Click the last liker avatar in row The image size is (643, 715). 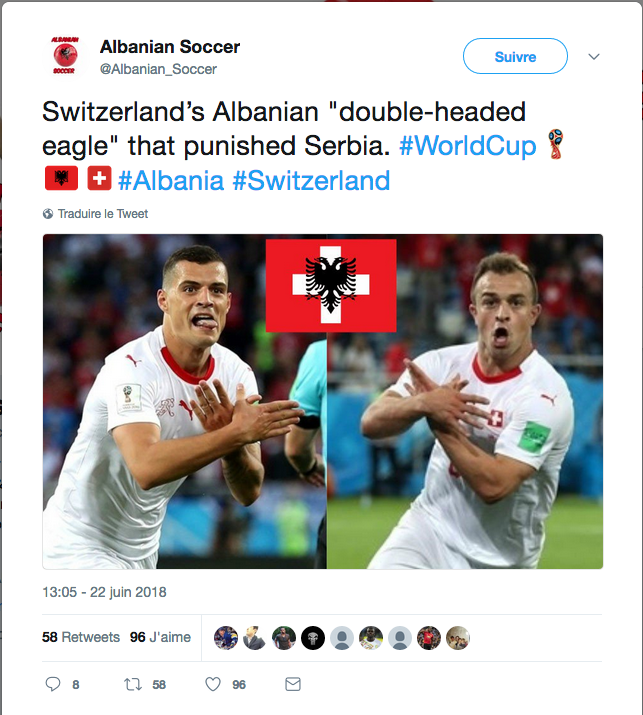click(x=458, y=638)
